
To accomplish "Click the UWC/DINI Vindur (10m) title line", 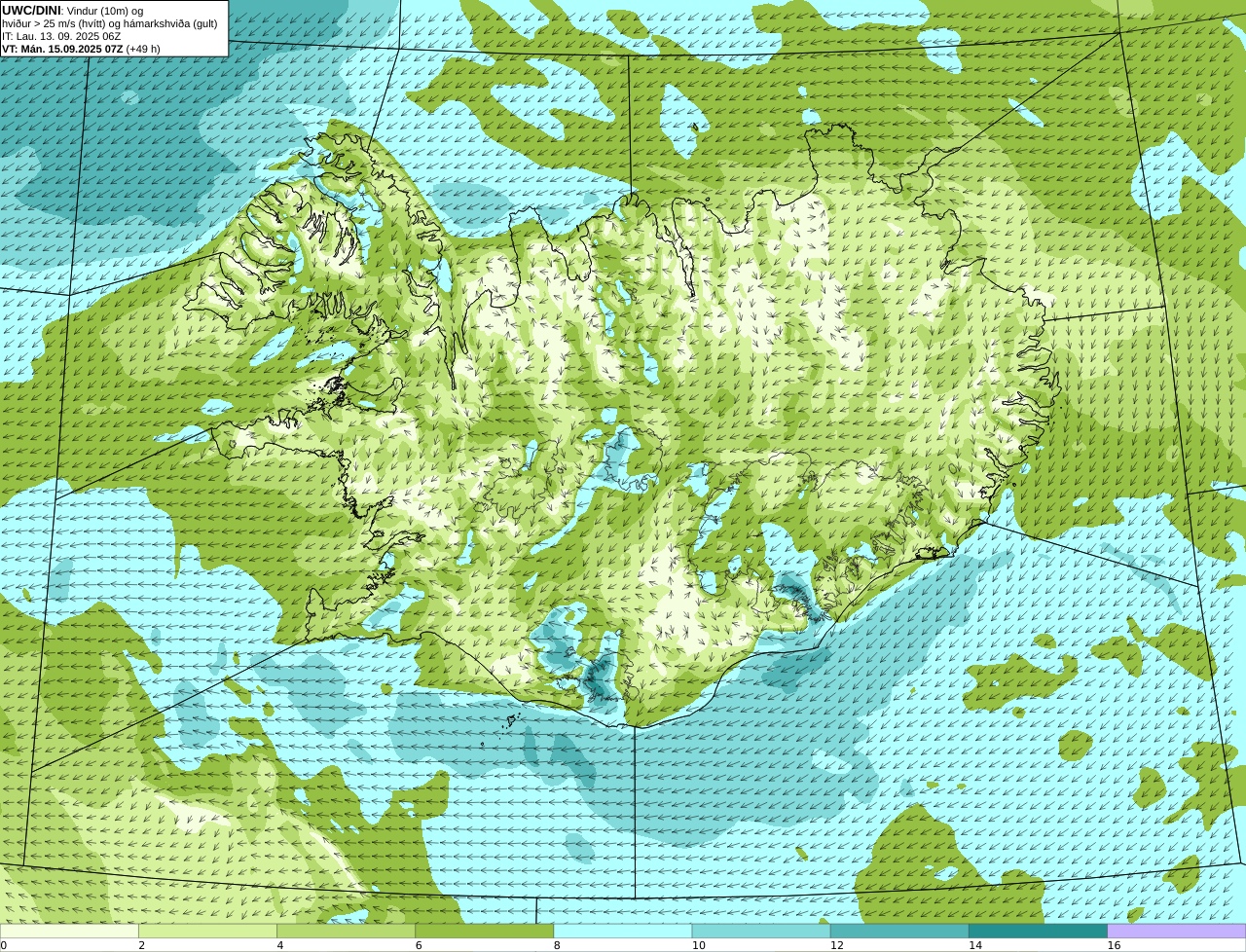I will (73, 11).
